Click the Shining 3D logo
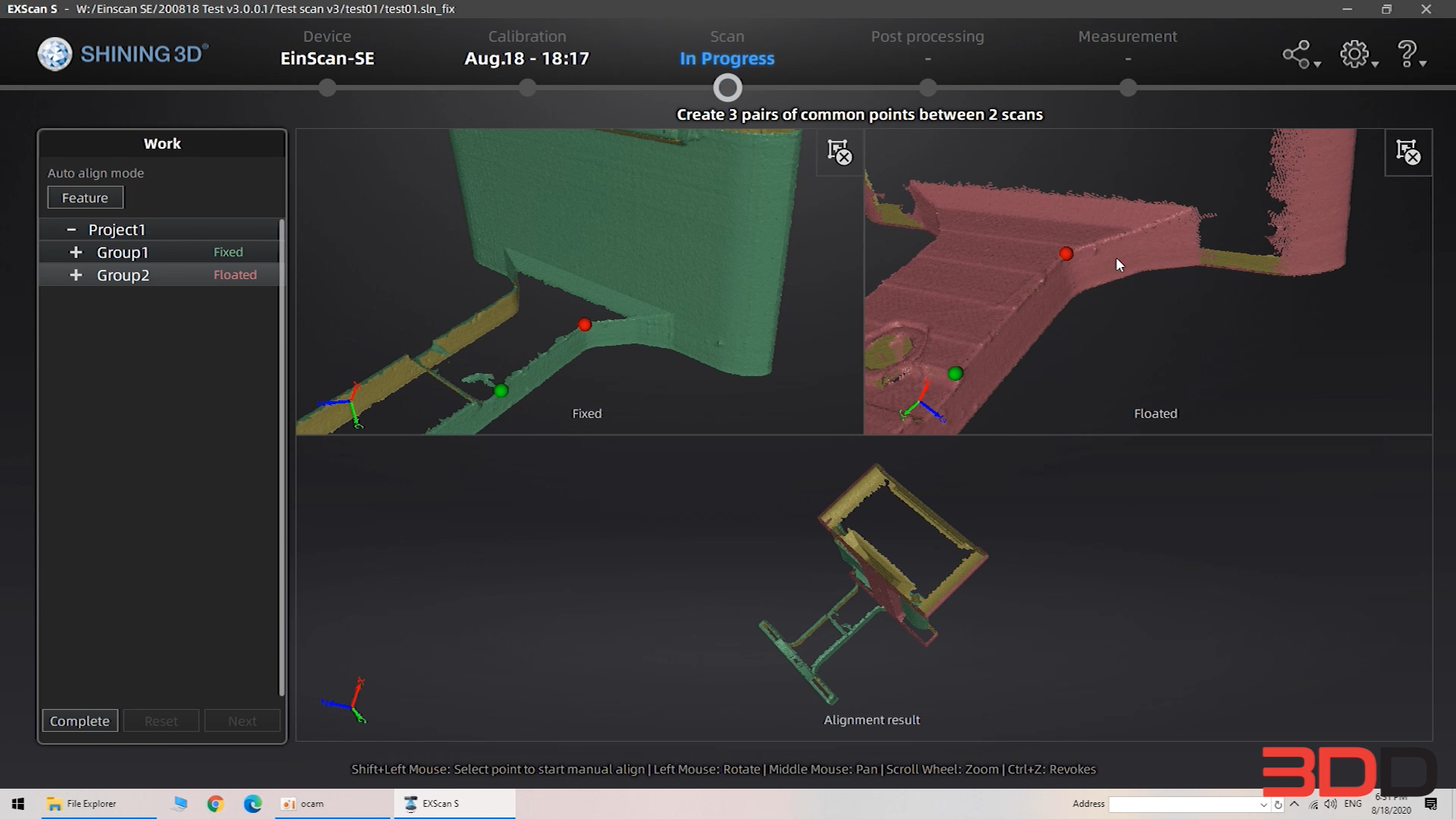 (x=123, y=55)
